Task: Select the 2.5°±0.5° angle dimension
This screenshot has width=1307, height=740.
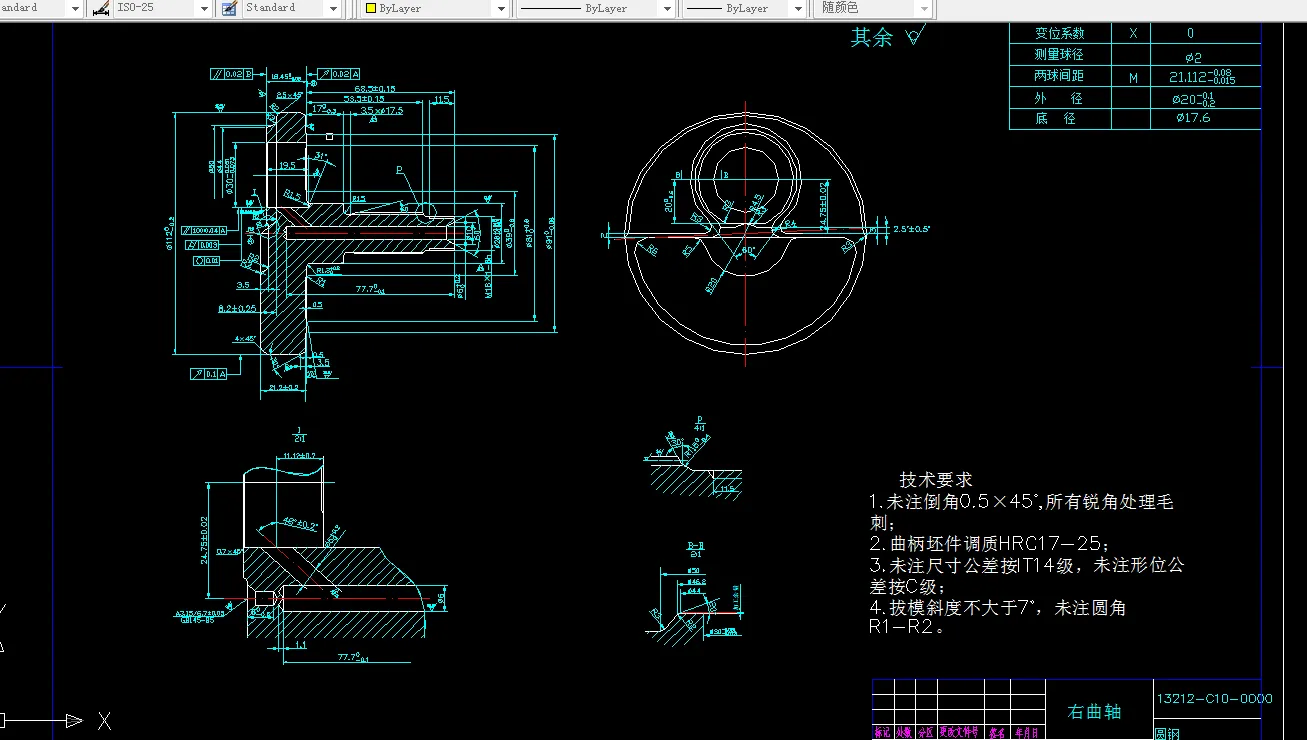Action: point(912,229)
